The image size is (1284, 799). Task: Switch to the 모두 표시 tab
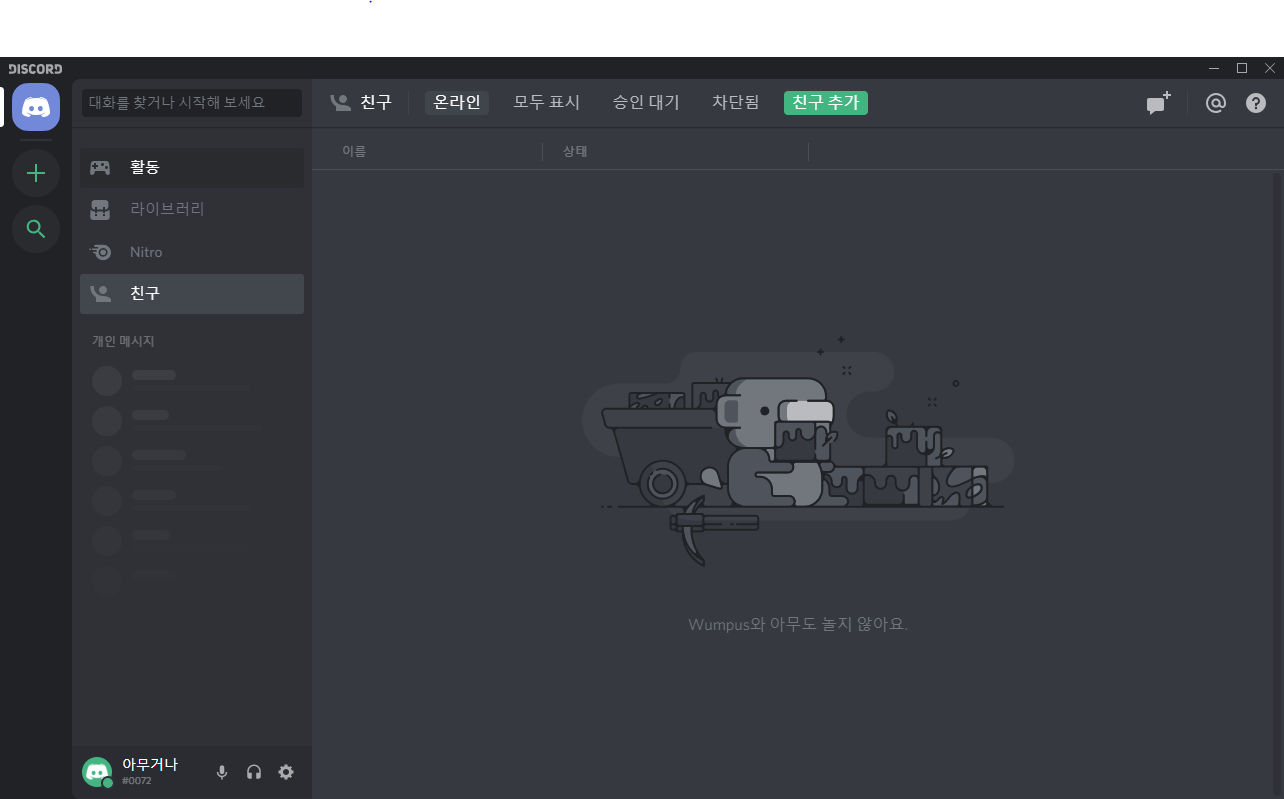(547, 102)
